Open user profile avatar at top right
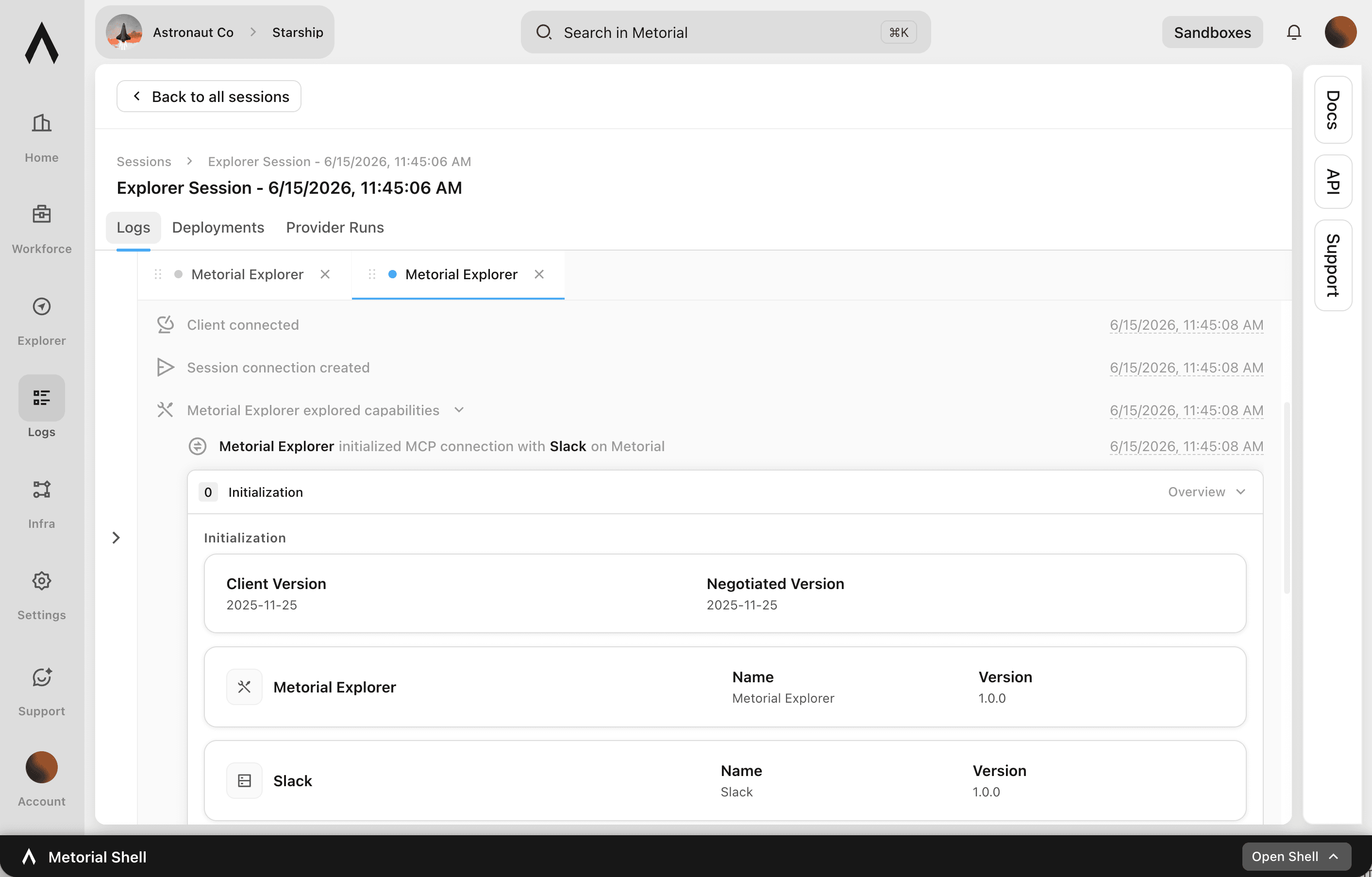1372x877 pixels. 1340,33
